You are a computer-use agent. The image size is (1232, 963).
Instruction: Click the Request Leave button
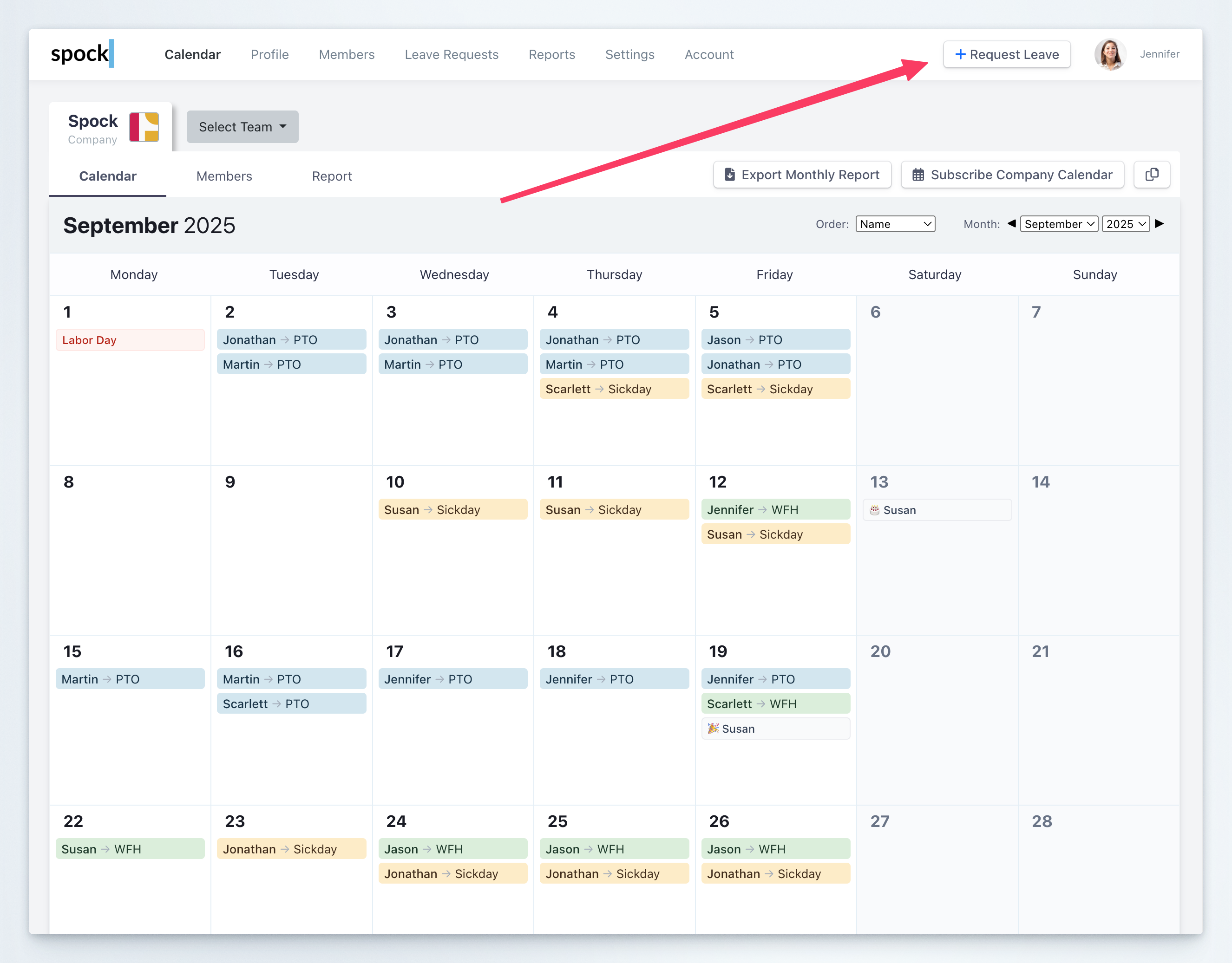pos(1006,55)
